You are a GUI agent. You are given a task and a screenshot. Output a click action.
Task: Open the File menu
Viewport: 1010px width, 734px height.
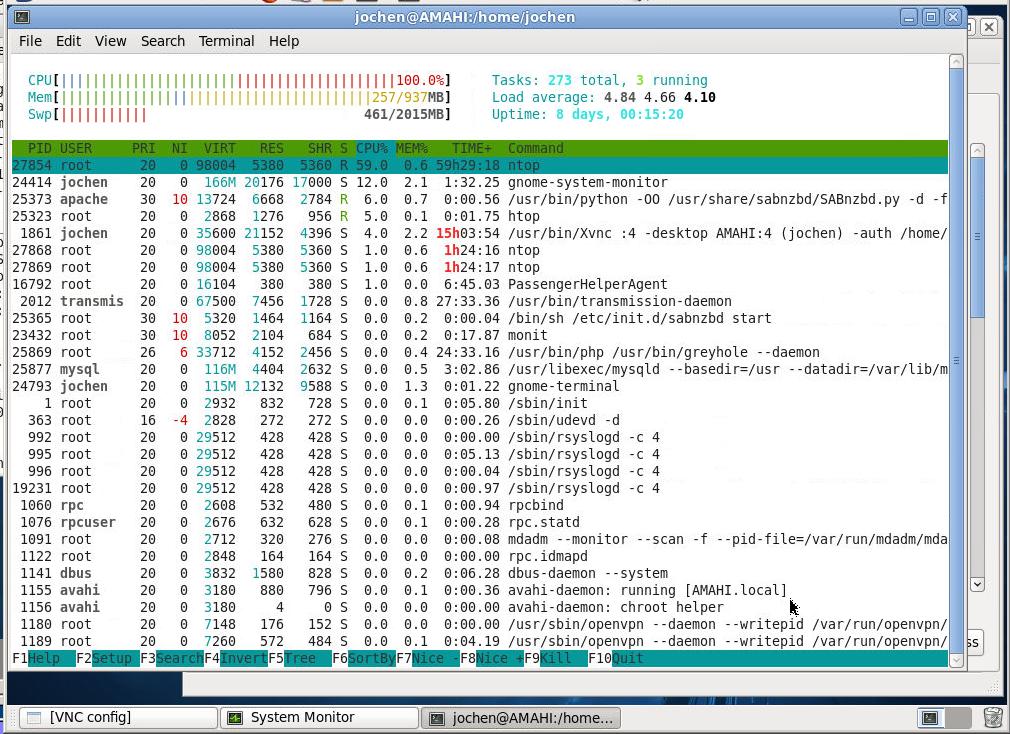click(x=30, y=41)
